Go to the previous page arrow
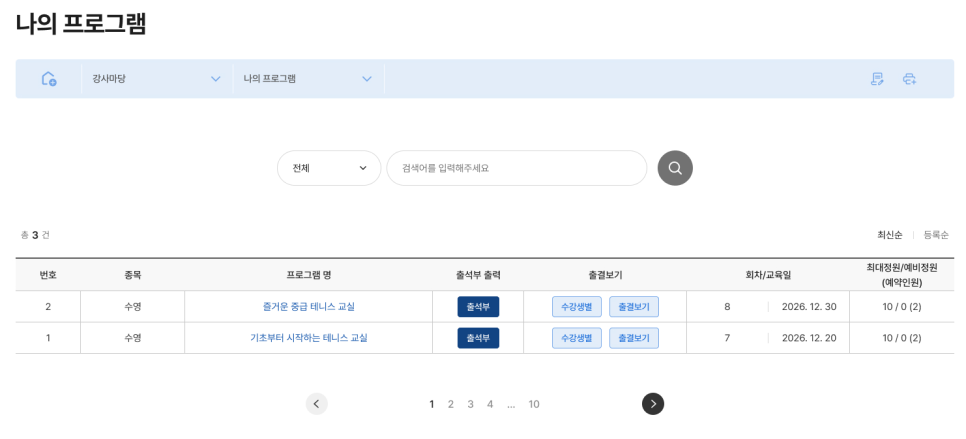Image resolution: width=966 pixels, height=439 pixels. [317, 404]
